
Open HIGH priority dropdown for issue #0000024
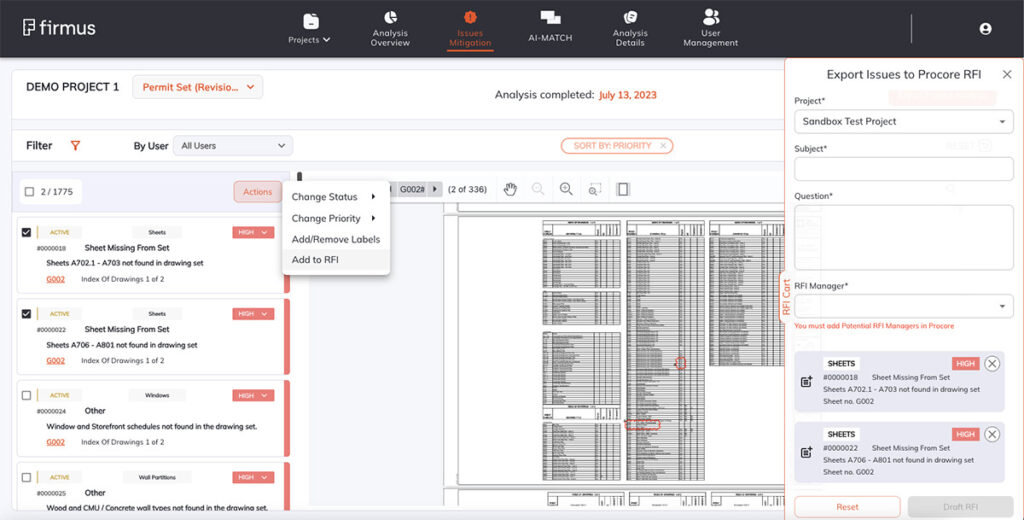pyautogui.click(x=253, y=395)
